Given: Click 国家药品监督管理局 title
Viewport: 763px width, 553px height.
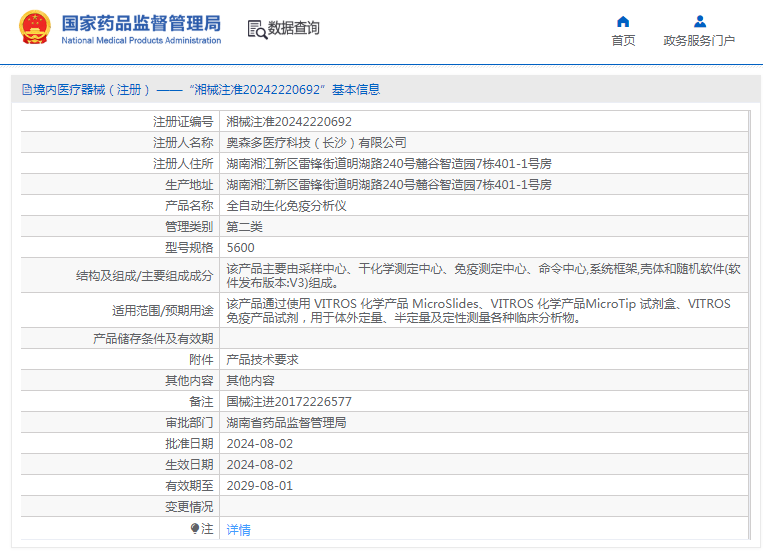Looking at the screenshot, I should tap(141, 23).
